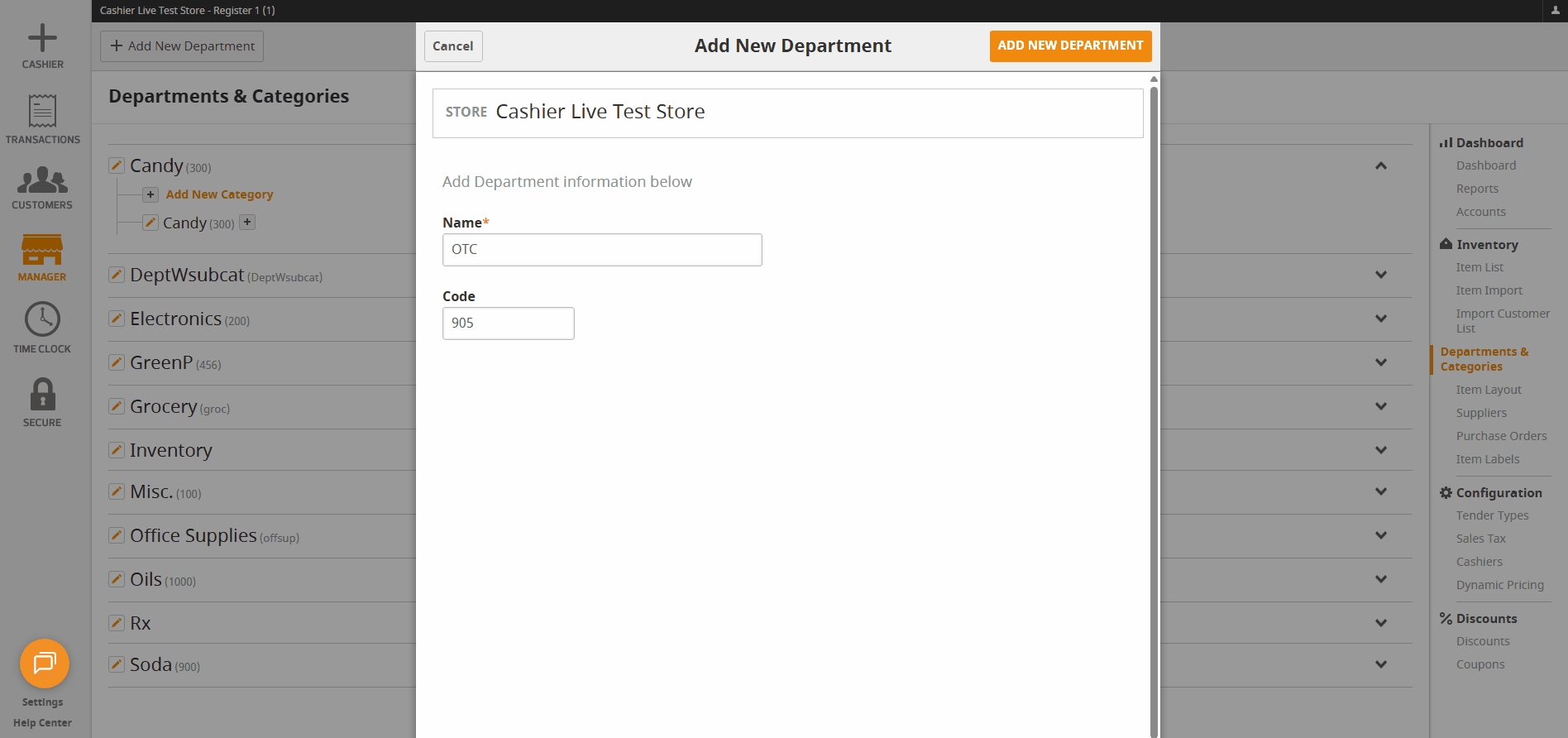This screenshot has width=1568, height=738.
Task: Open Reports in right menu
Action: coord(1477,189)
